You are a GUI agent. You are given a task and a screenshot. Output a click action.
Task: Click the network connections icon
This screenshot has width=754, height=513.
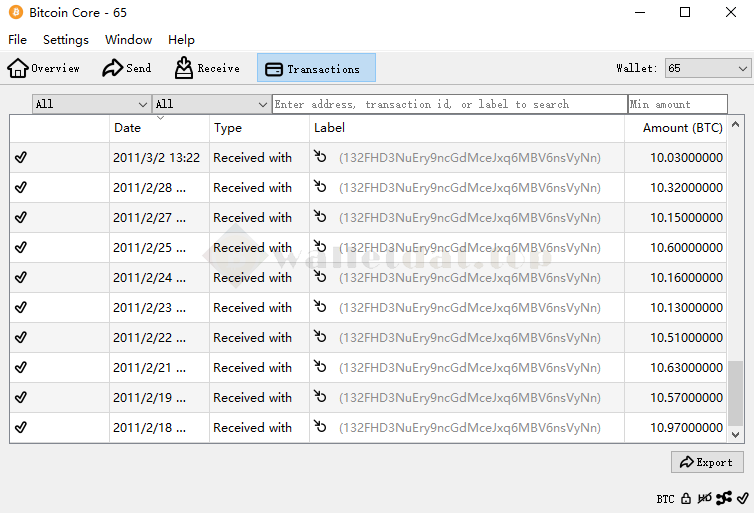(x=724, y=498)
